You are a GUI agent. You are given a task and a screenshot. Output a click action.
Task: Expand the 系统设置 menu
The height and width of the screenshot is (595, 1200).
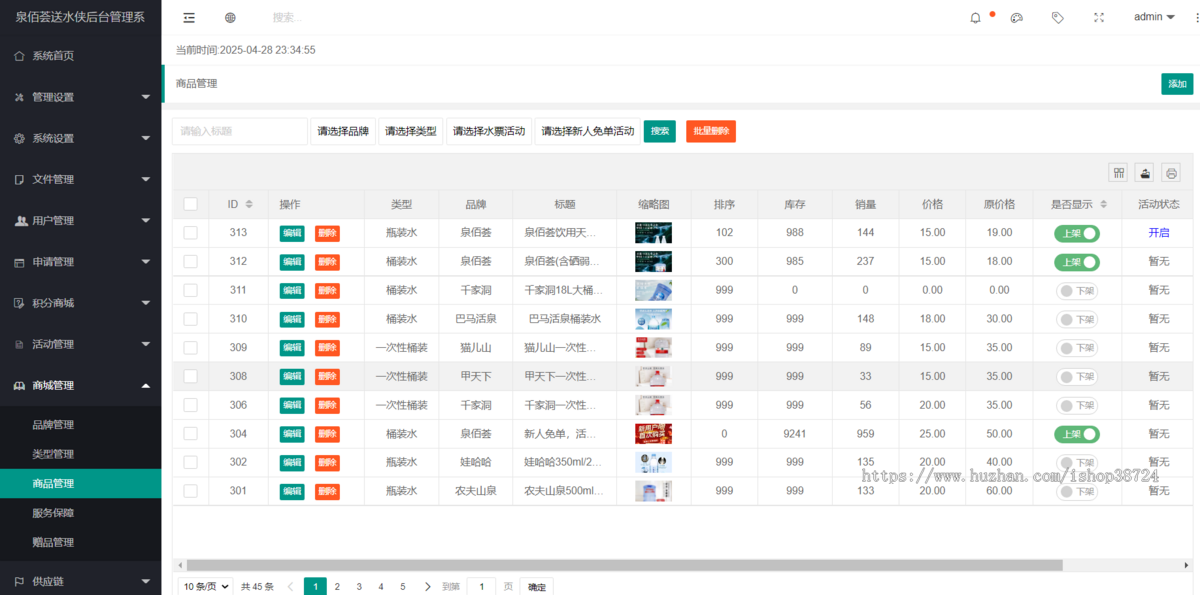[x=80, y=138]
